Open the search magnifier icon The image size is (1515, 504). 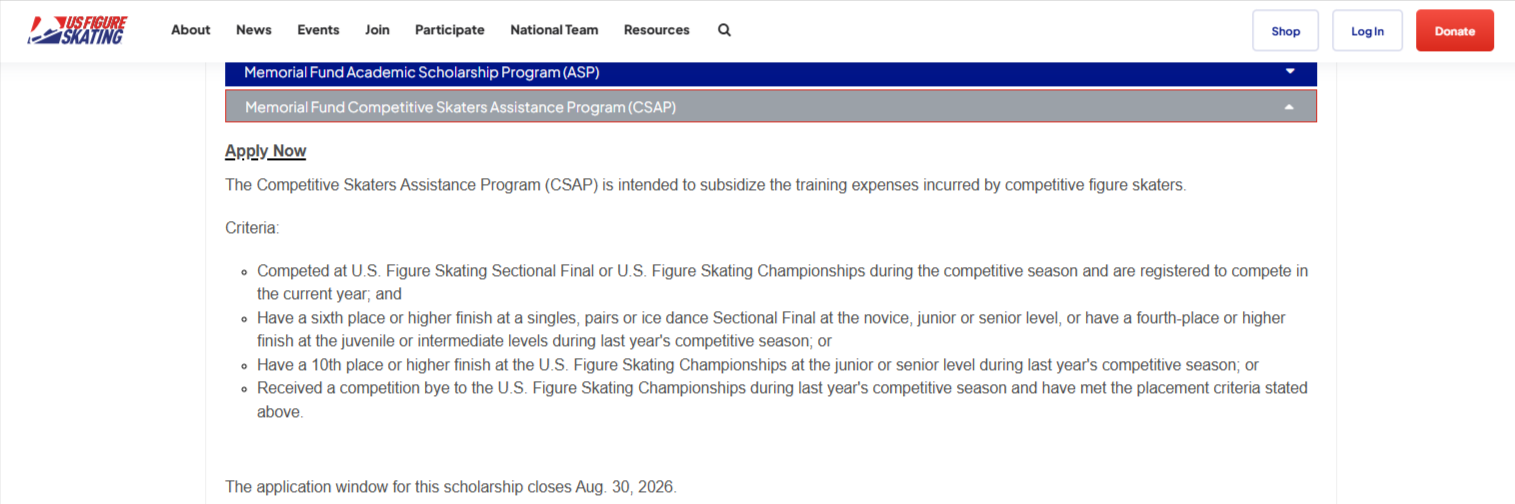724,30
